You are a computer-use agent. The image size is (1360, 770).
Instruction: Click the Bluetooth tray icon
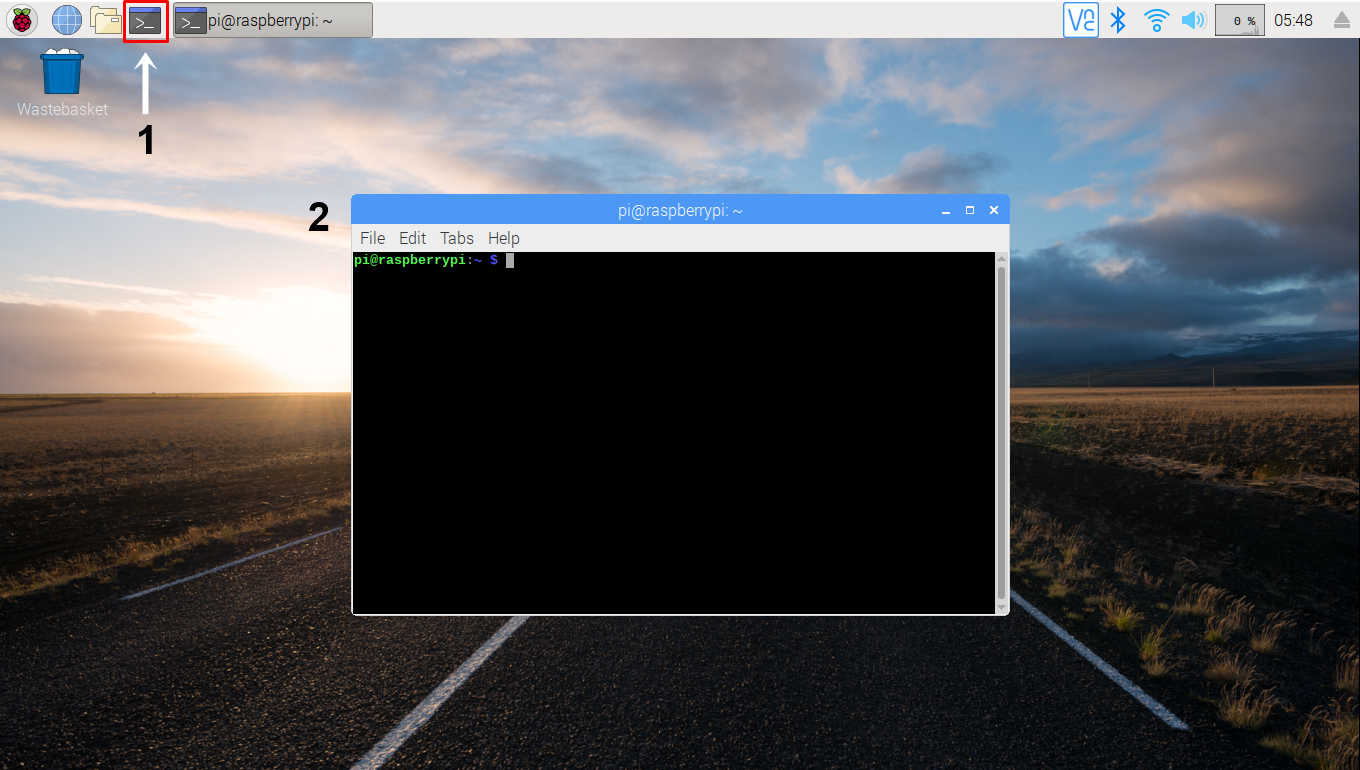click(x=1120, y=20)
